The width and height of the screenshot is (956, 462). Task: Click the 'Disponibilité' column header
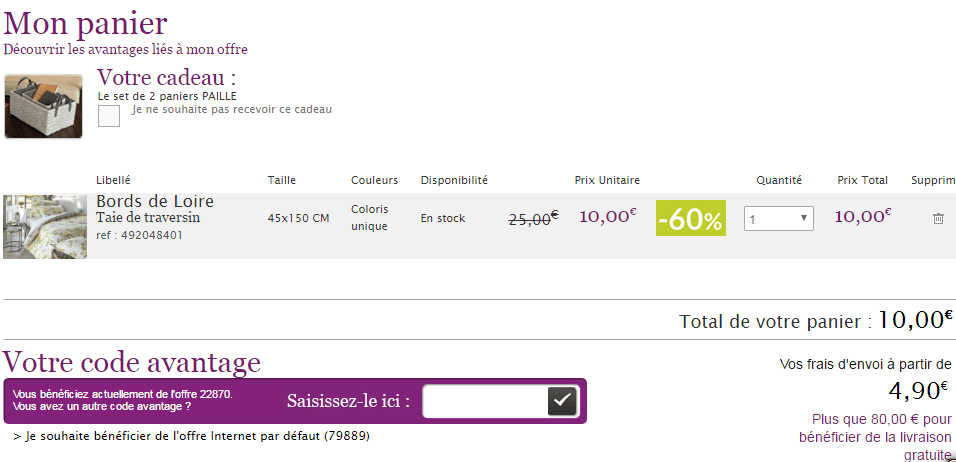pos(454,180)
